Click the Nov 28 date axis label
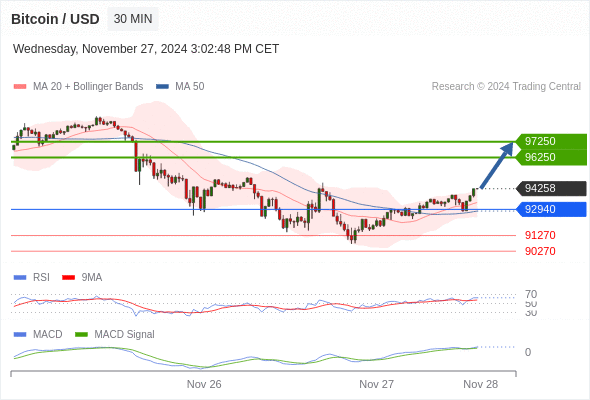The height and width of the screenshot is (400, 590). click(481, 384)
